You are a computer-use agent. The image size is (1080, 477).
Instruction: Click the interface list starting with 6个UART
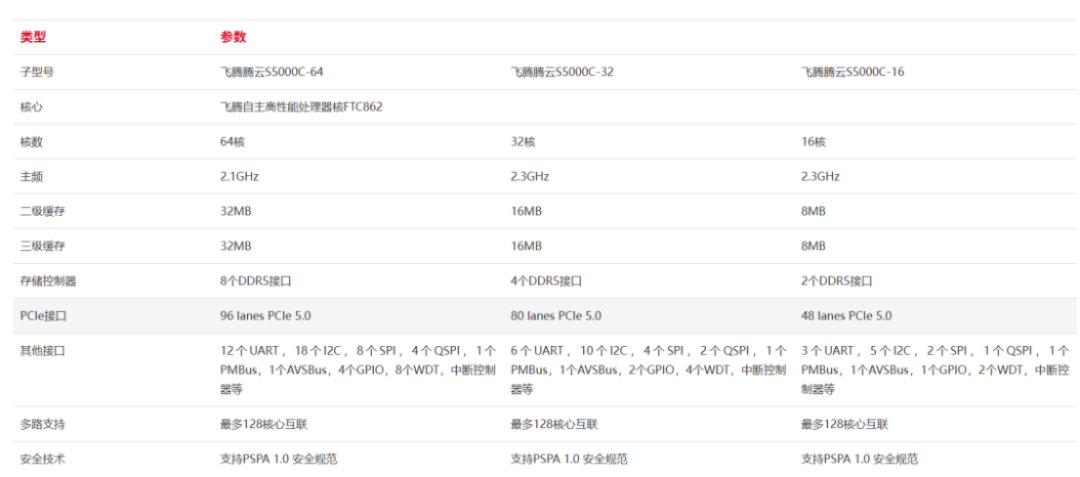tap(648, 370)
